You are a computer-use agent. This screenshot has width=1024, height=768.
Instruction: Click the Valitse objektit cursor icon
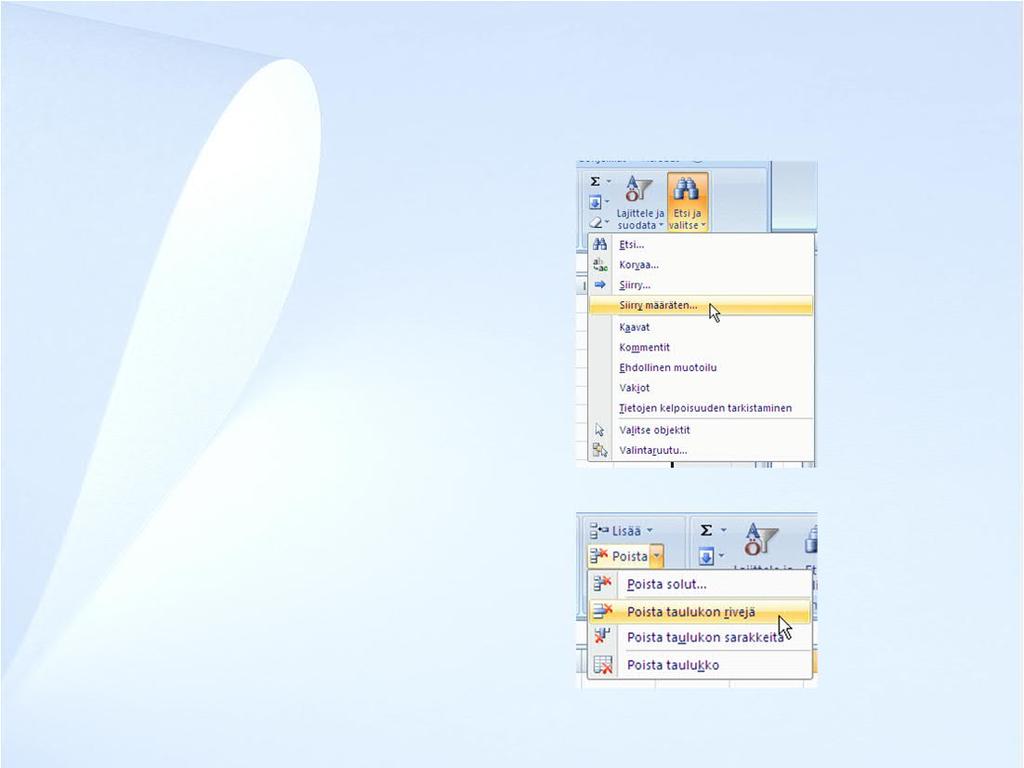(x=600, y=430)
